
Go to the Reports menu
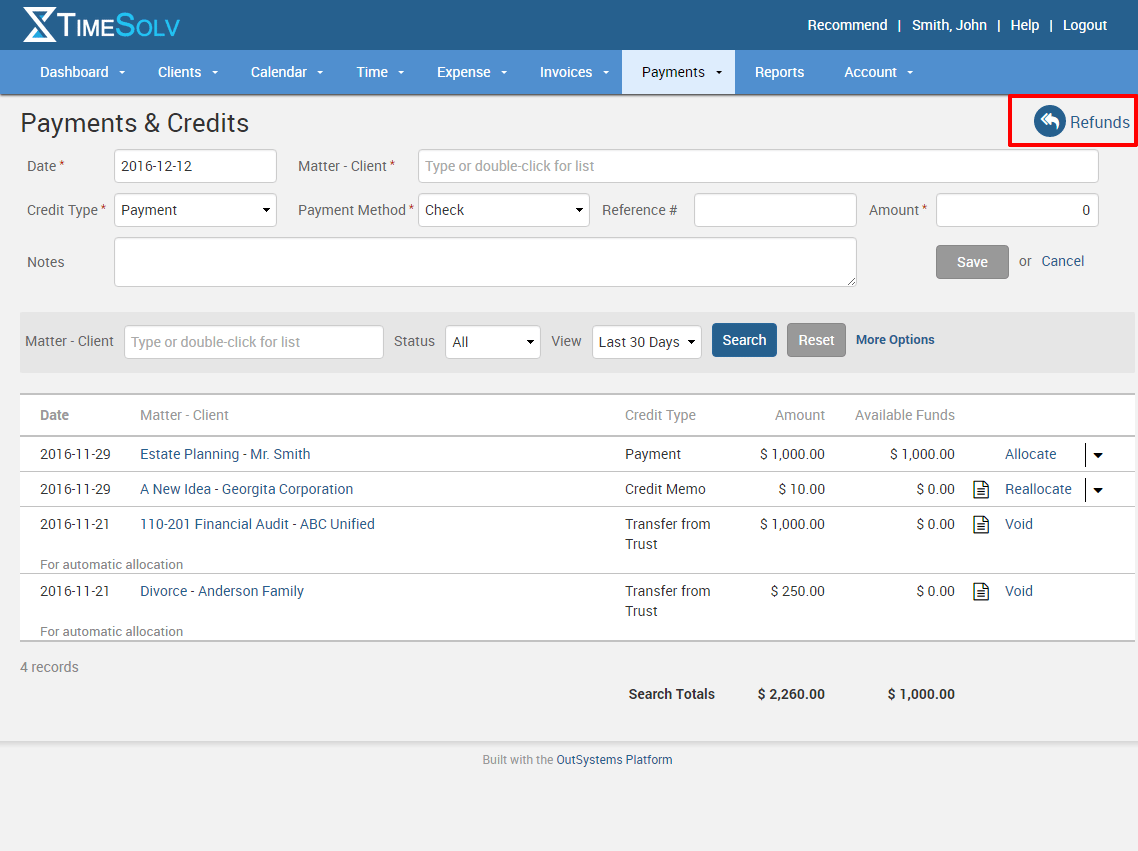(780, 72)
